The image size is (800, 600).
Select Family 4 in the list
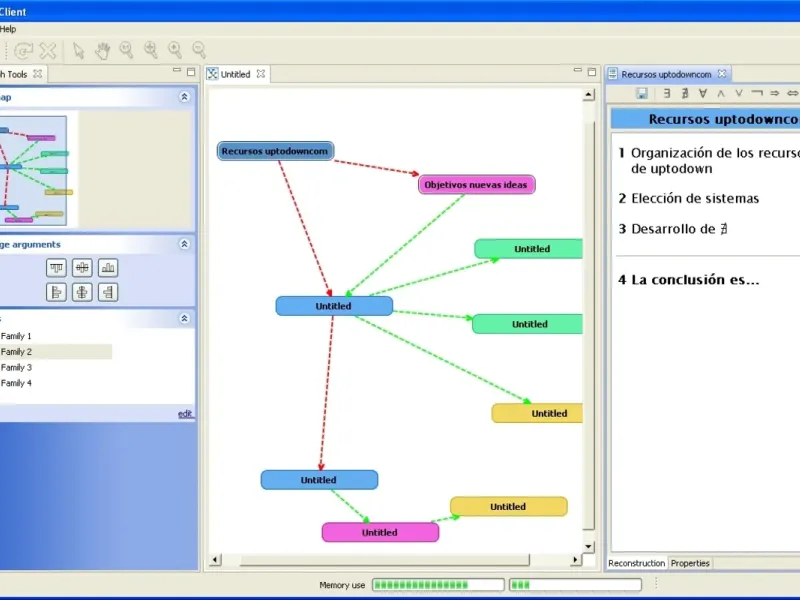16,383
